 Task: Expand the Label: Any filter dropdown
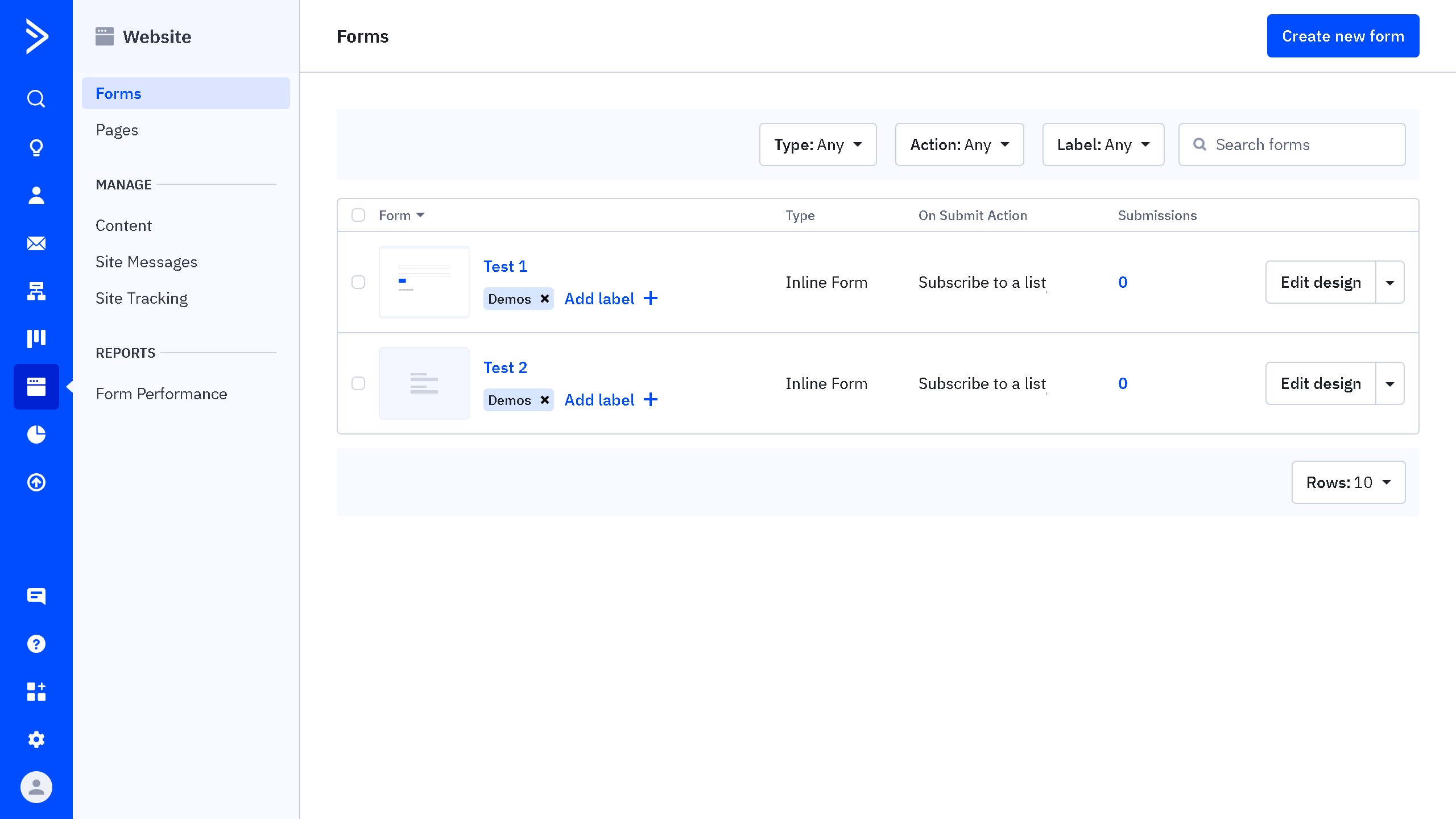click(1103, 144)
